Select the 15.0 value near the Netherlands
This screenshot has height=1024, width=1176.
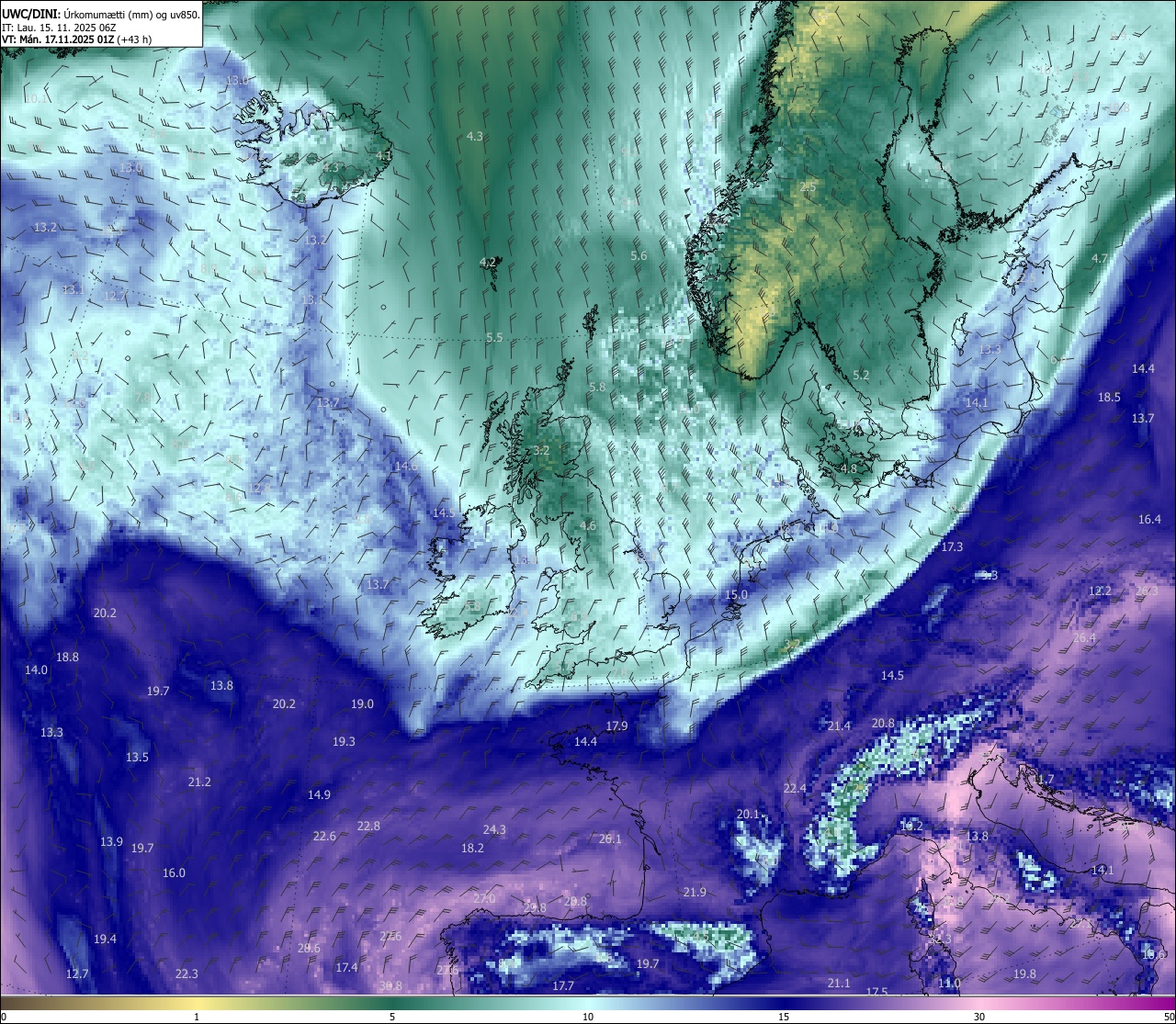click(737, 594)
